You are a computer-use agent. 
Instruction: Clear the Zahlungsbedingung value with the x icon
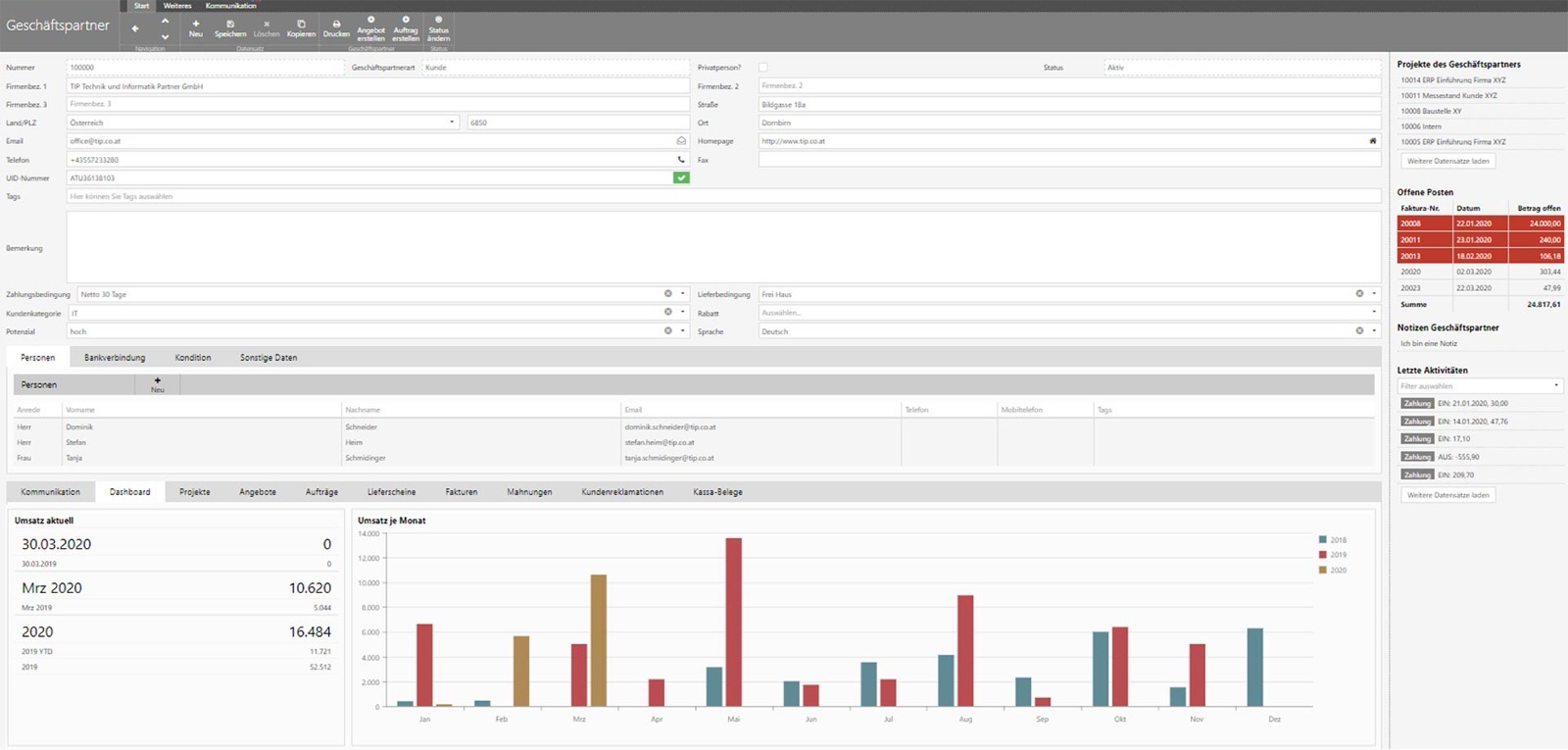tap(668, 294)
